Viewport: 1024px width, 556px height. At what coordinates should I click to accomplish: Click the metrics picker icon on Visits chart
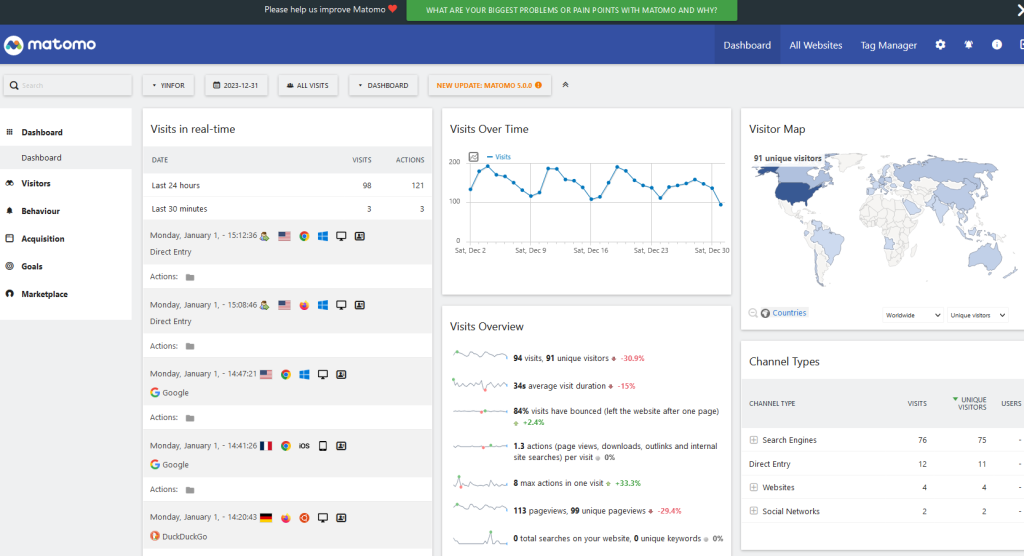point(474,157)
